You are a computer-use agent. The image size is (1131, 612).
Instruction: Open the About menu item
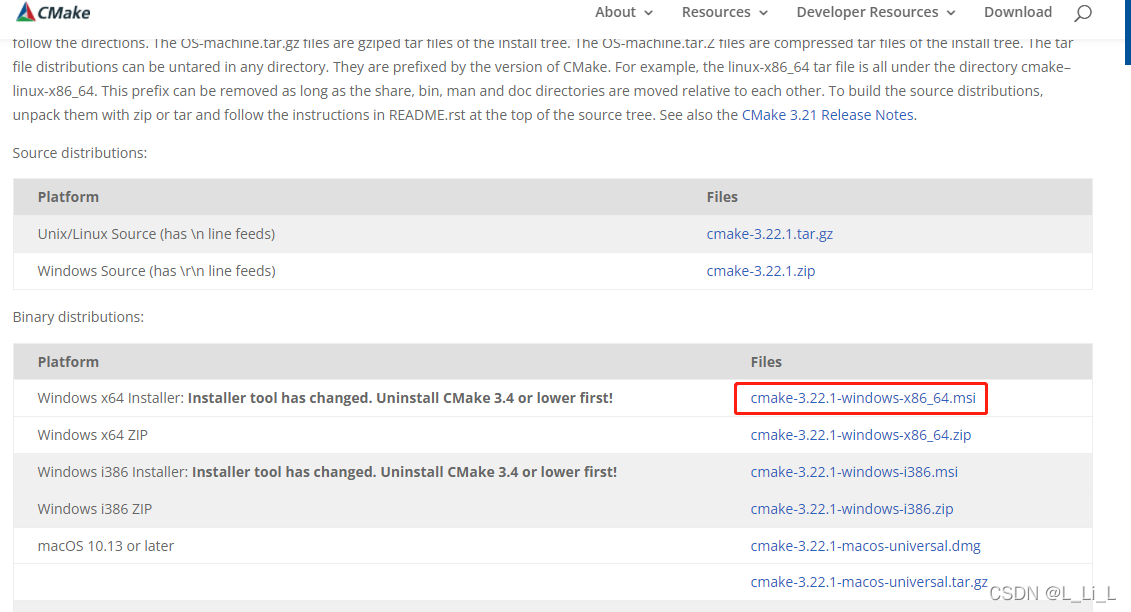[615, 12]
